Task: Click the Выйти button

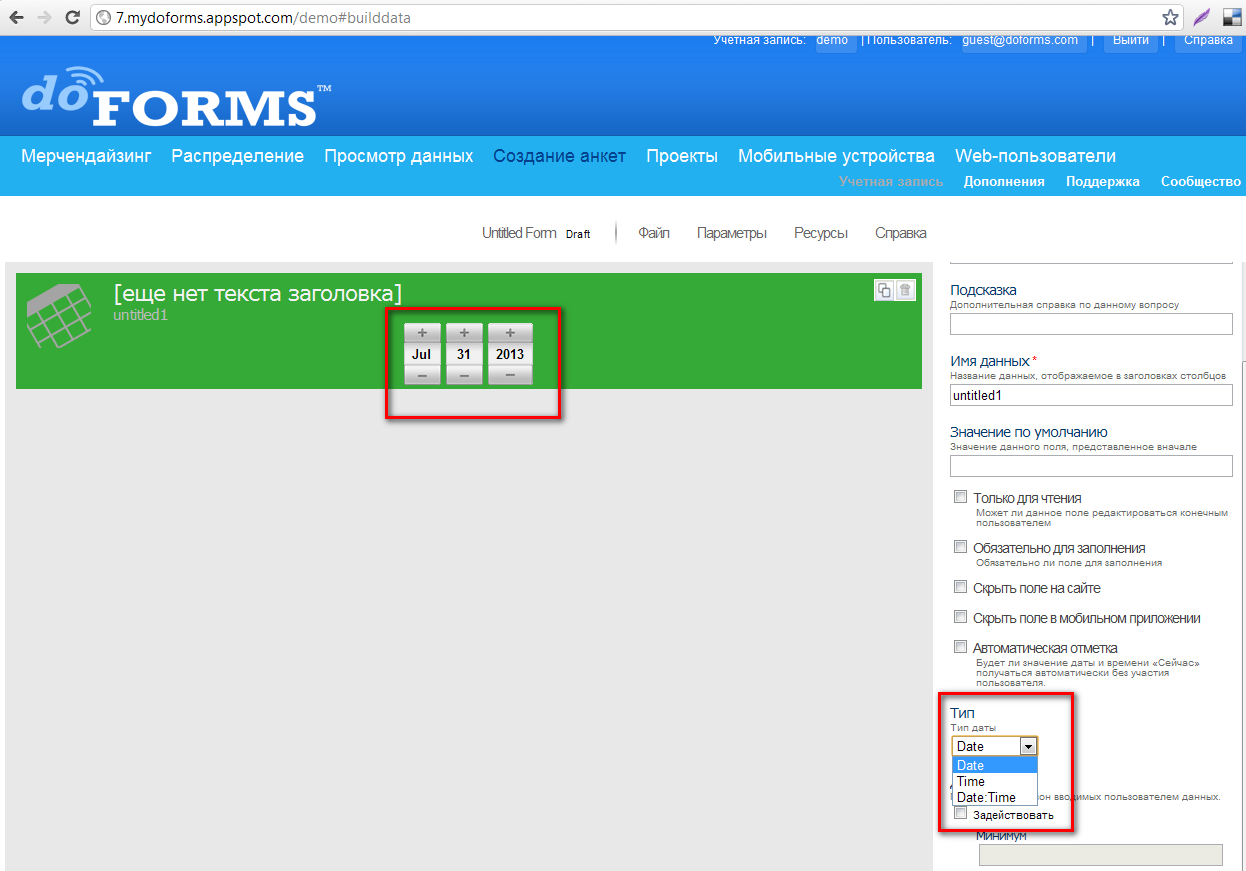Action: 1131,41
